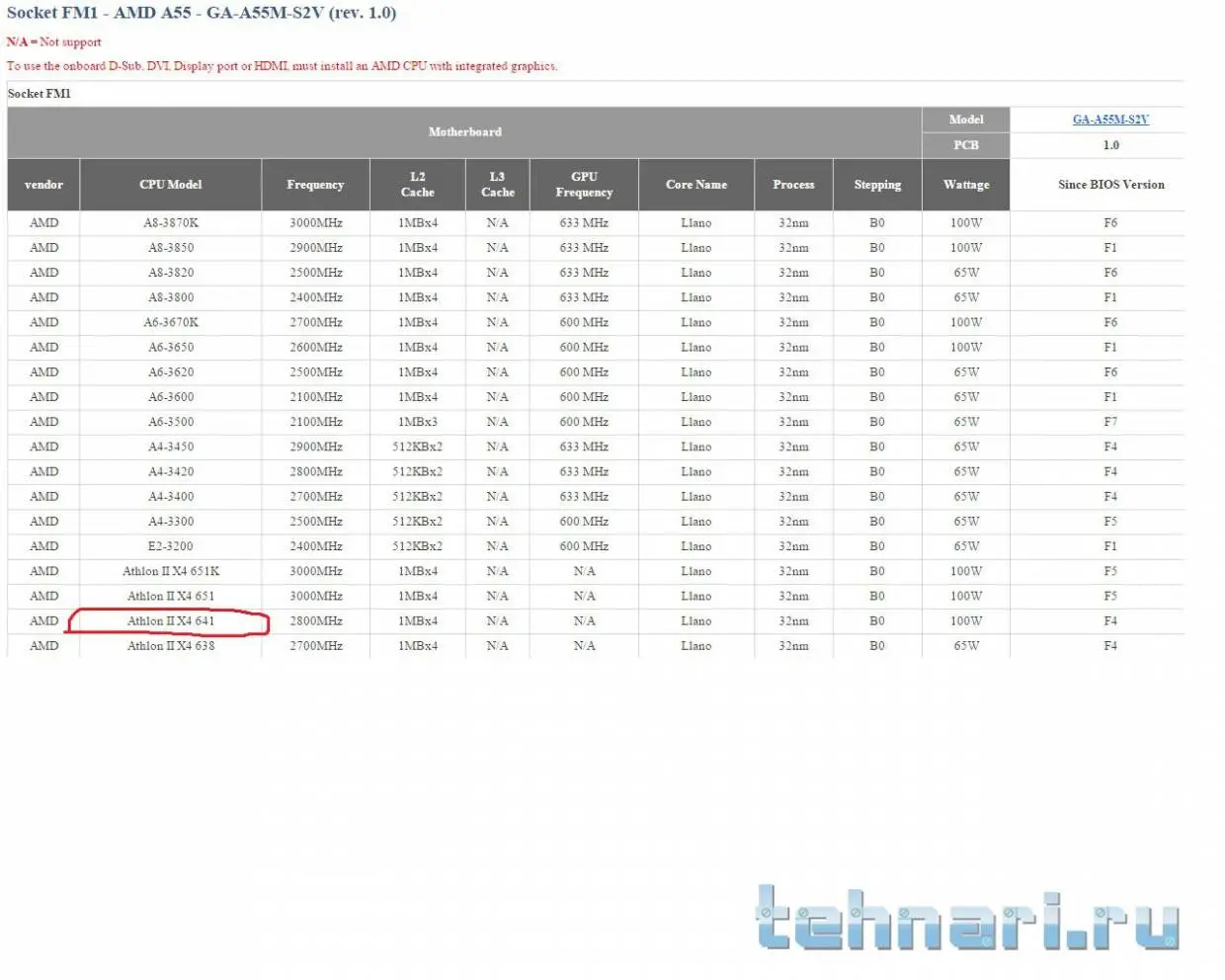Select the A4-3450 CPU model cell

[171, 447]
